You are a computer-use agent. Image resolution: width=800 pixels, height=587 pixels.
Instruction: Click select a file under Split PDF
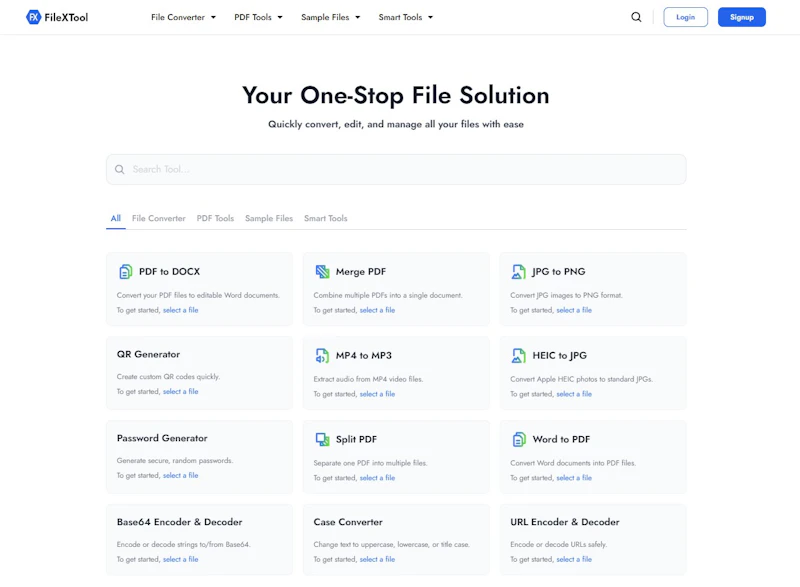(378, 478)
